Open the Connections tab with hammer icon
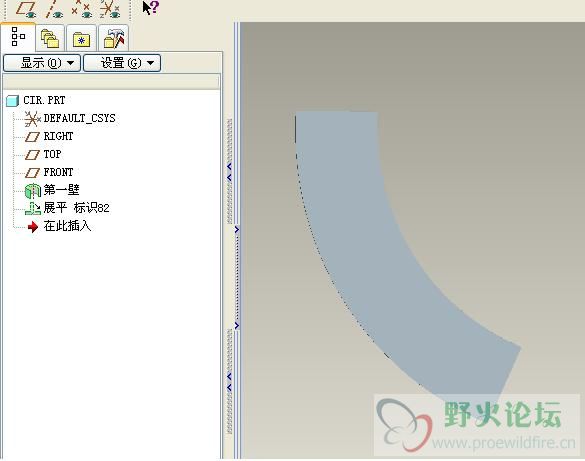This screenshot has height=461, width=585. (114, 38)
